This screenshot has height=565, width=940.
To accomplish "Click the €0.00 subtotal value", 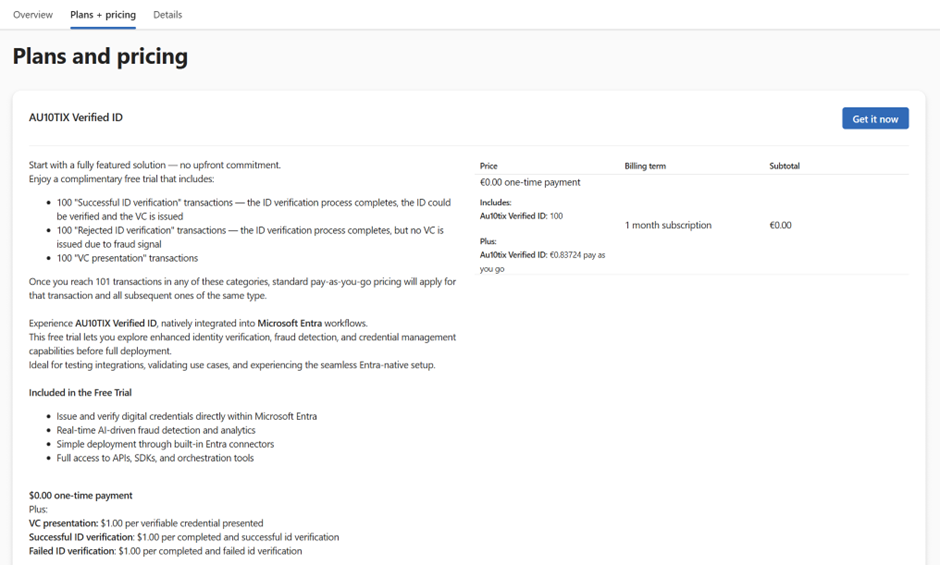I will [x=780, y=225].
